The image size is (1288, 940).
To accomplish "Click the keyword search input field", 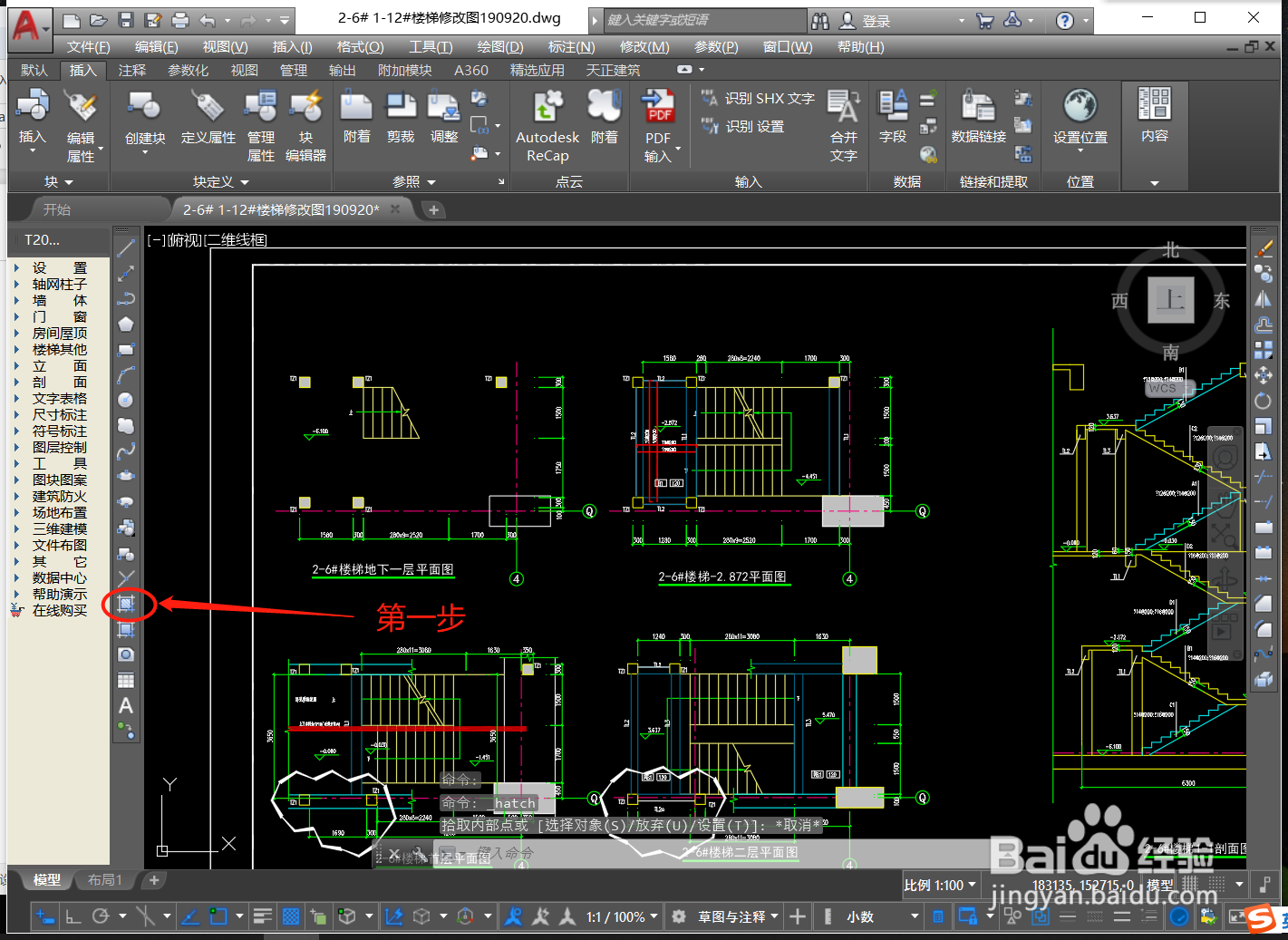I will point(704,20).
